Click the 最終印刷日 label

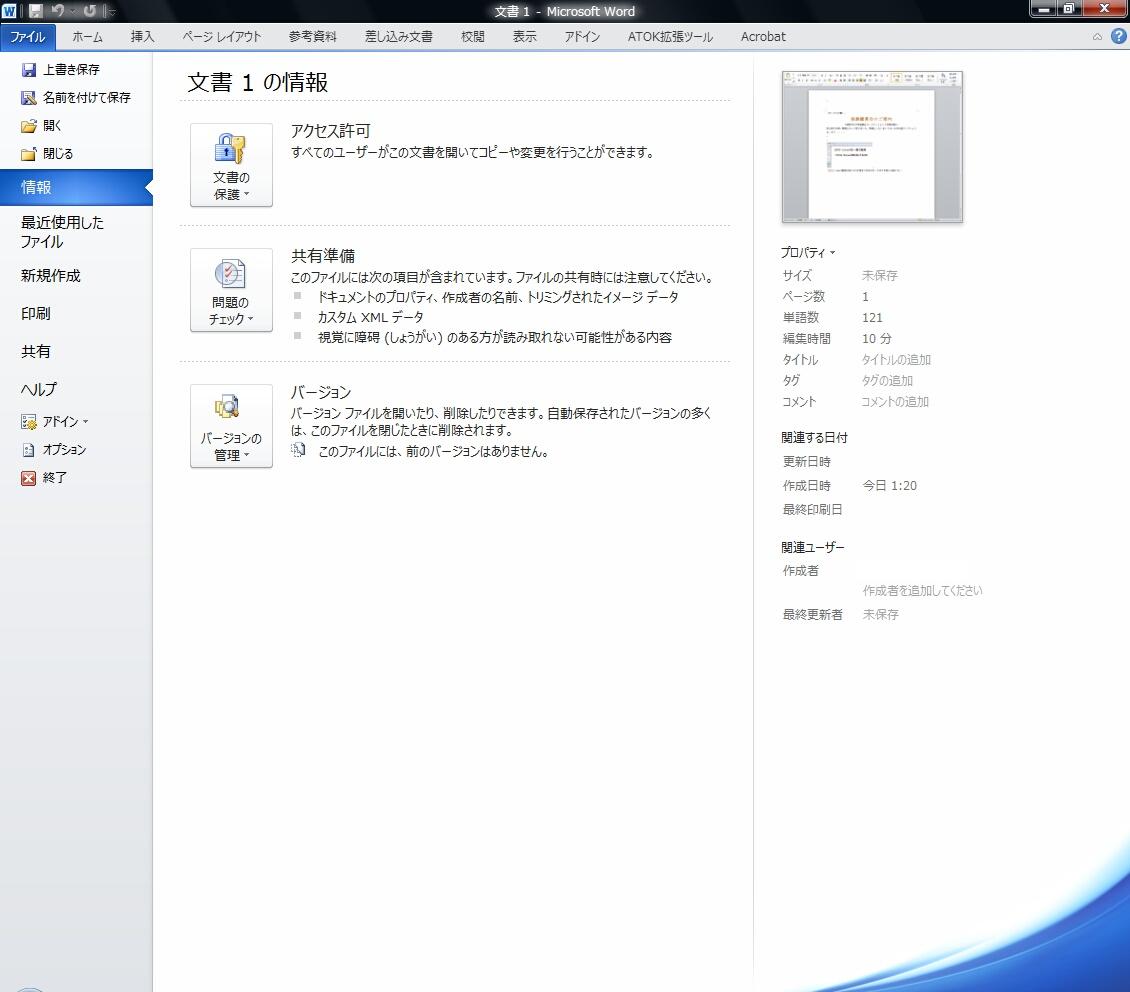(x=812, y=509)
